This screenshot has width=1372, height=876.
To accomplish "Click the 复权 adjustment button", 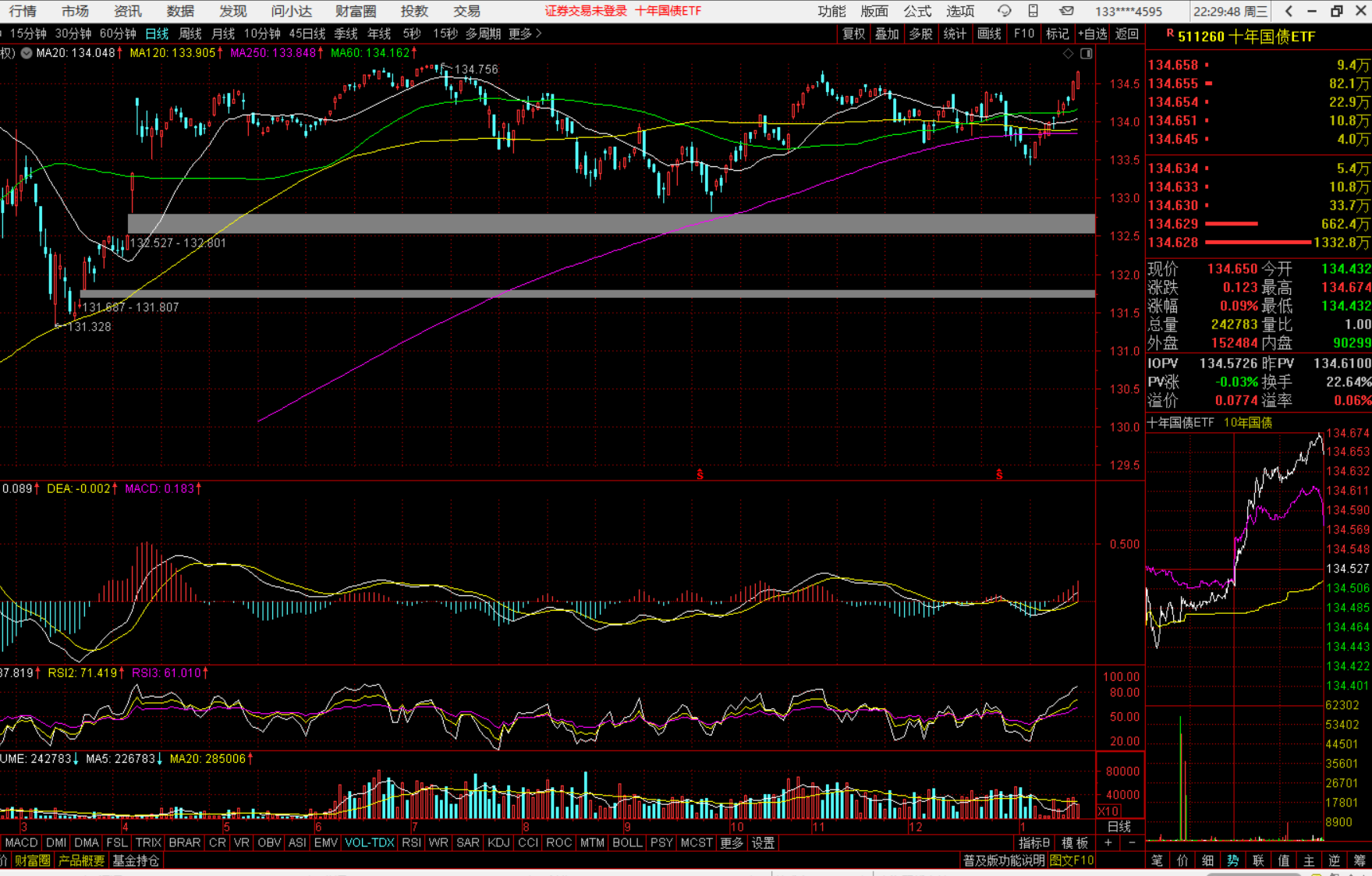I will coord(854,34).
